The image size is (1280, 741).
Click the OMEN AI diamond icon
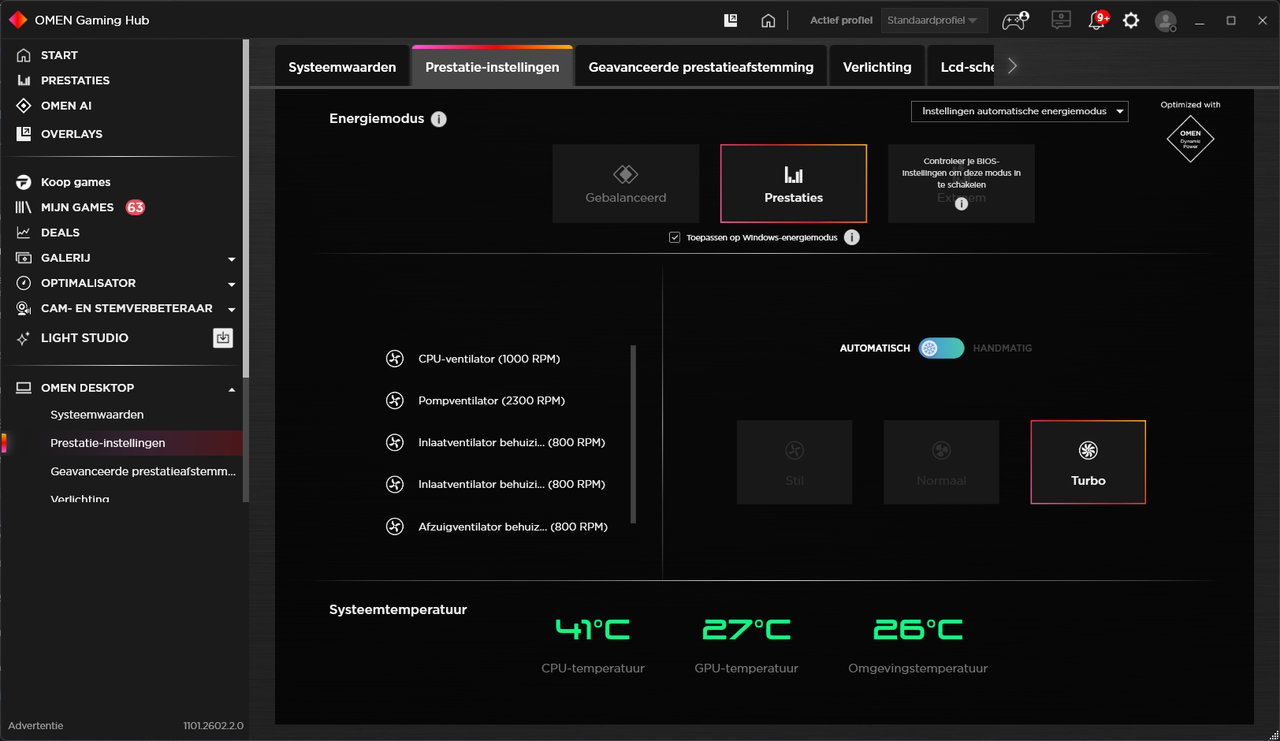[x=24, y=106]
